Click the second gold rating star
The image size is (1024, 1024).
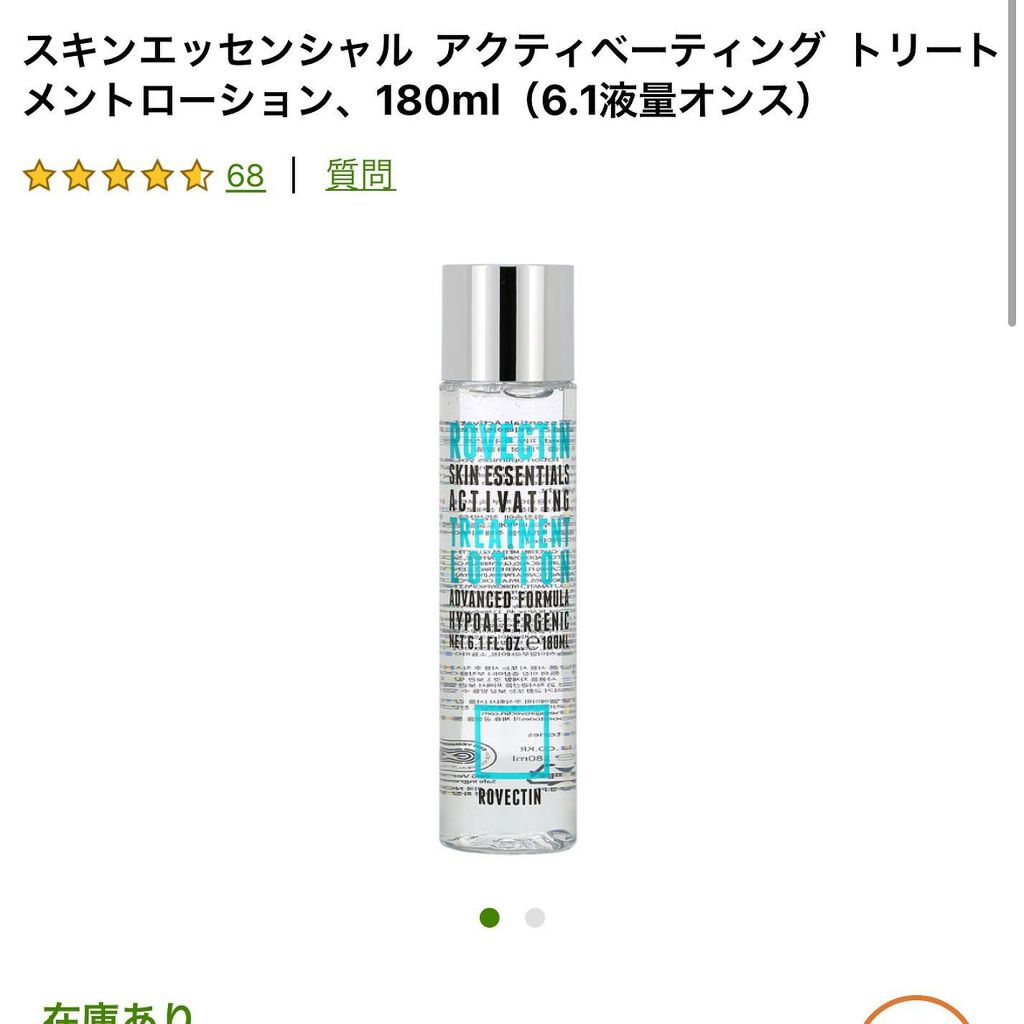click(78, 176)
